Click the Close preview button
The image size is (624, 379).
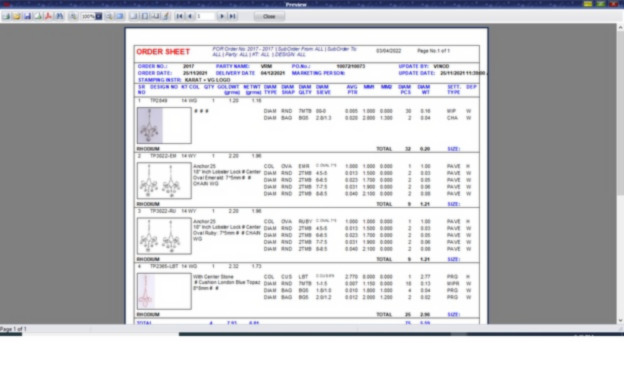point(269,16)
